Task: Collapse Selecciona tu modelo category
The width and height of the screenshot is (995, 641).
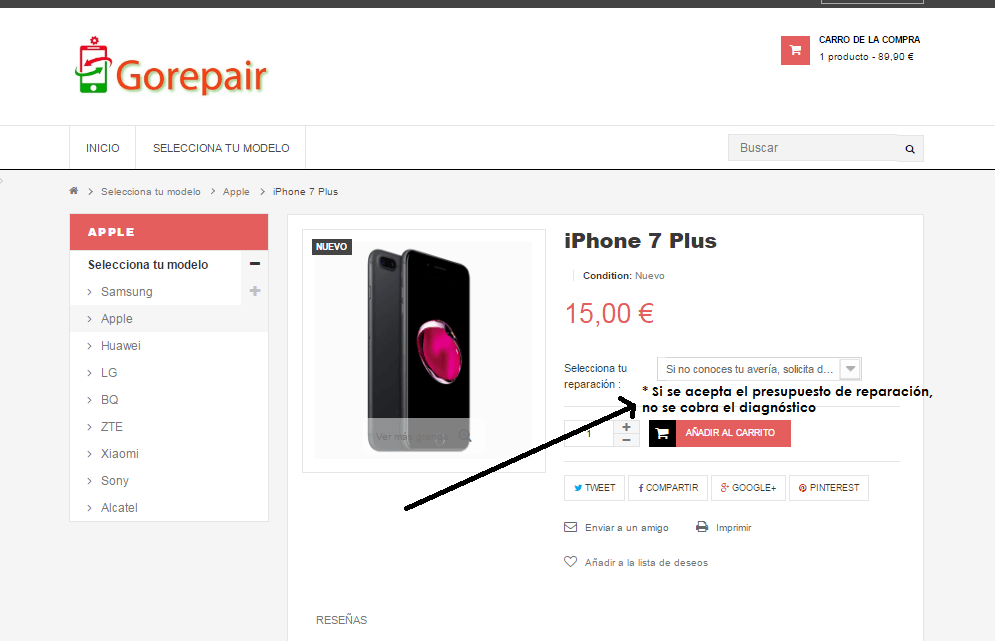Action: (255, 264)
